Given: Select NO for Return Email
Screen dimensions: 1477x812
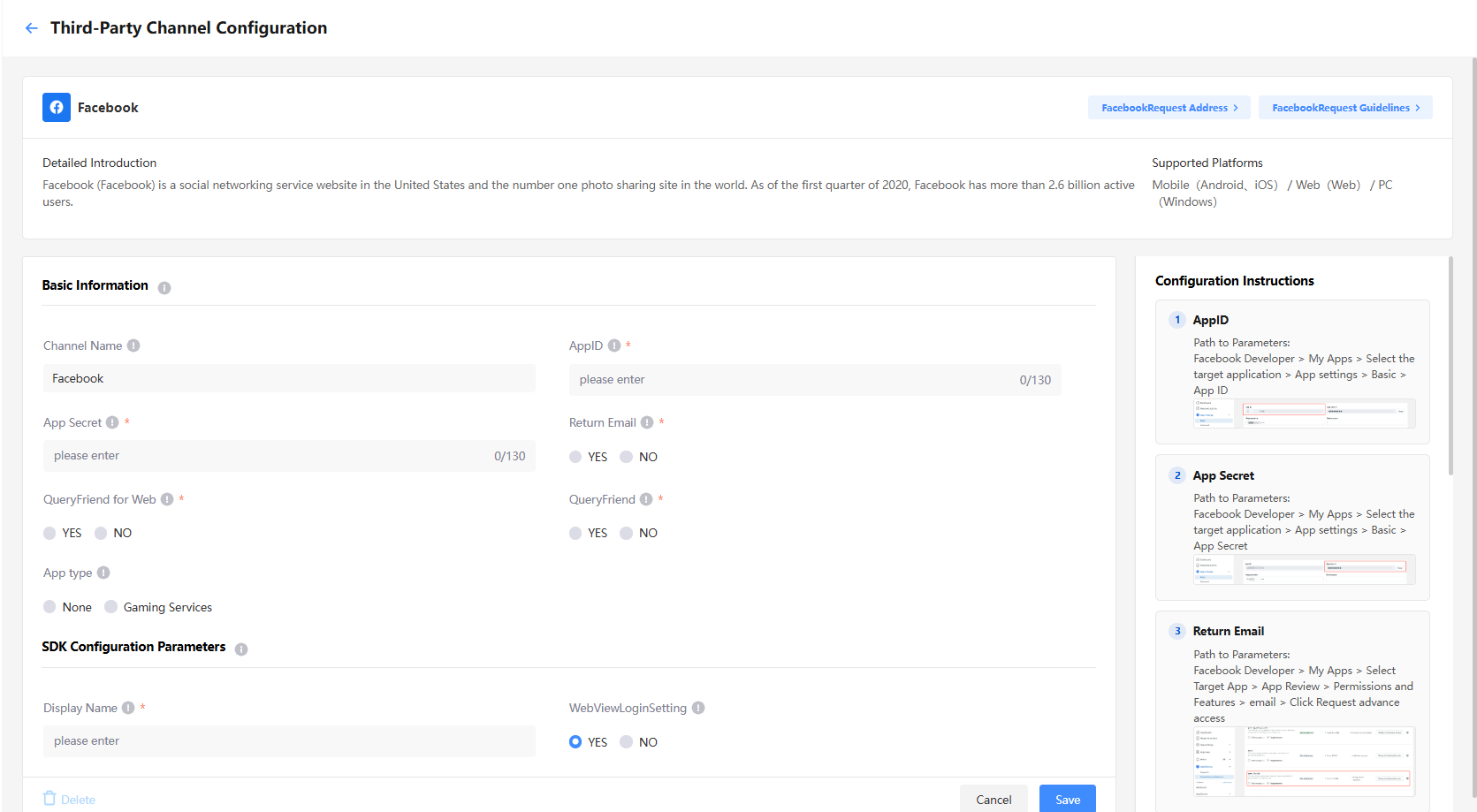Looking at the screenshot, I should 626,457.
